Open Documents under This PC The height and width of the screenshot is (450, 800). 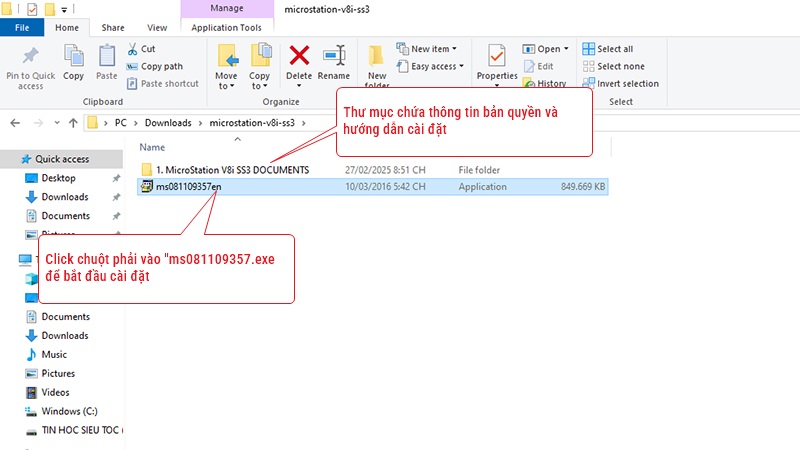point(65,317)
